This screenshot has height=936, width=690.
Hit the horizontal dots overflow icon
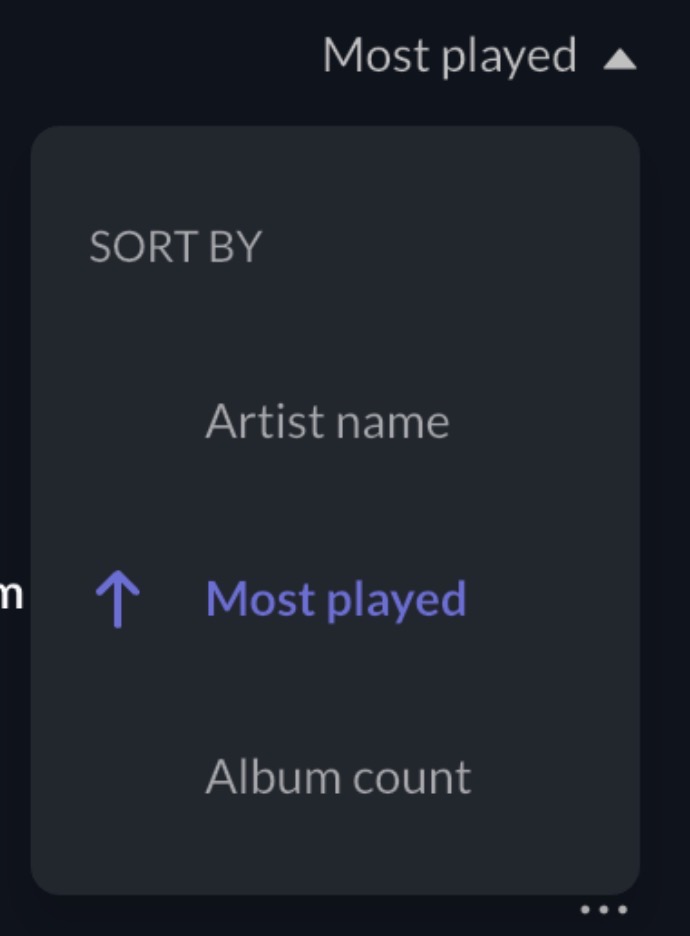coord(604,910)
